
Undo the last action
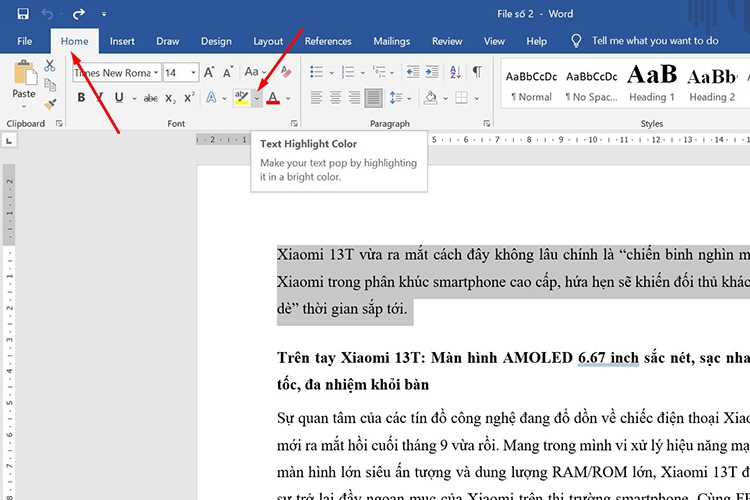tap(47, 14)
